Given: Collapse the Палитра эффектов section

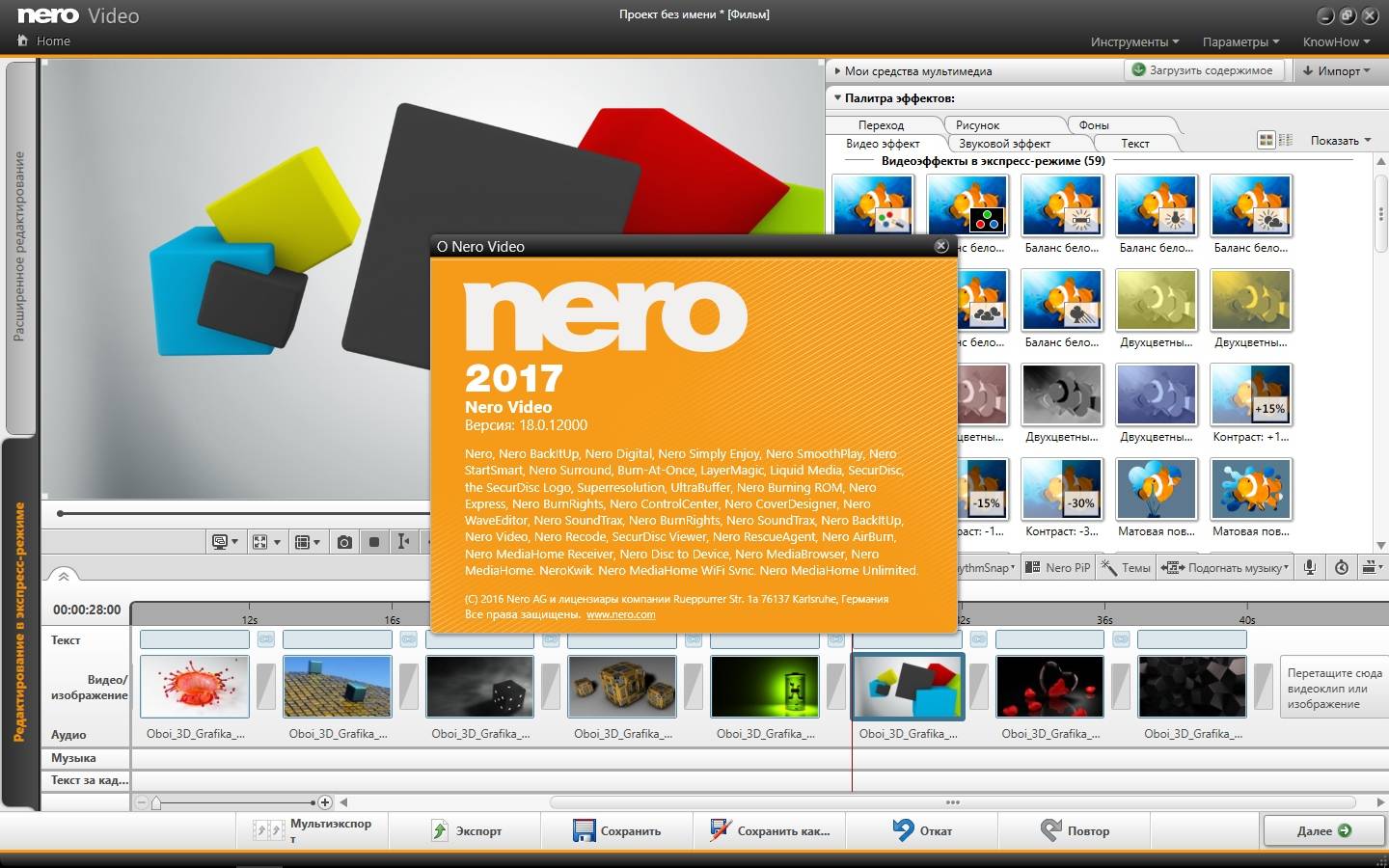Looking at the screenshot, I should click(x=837, y=97).
